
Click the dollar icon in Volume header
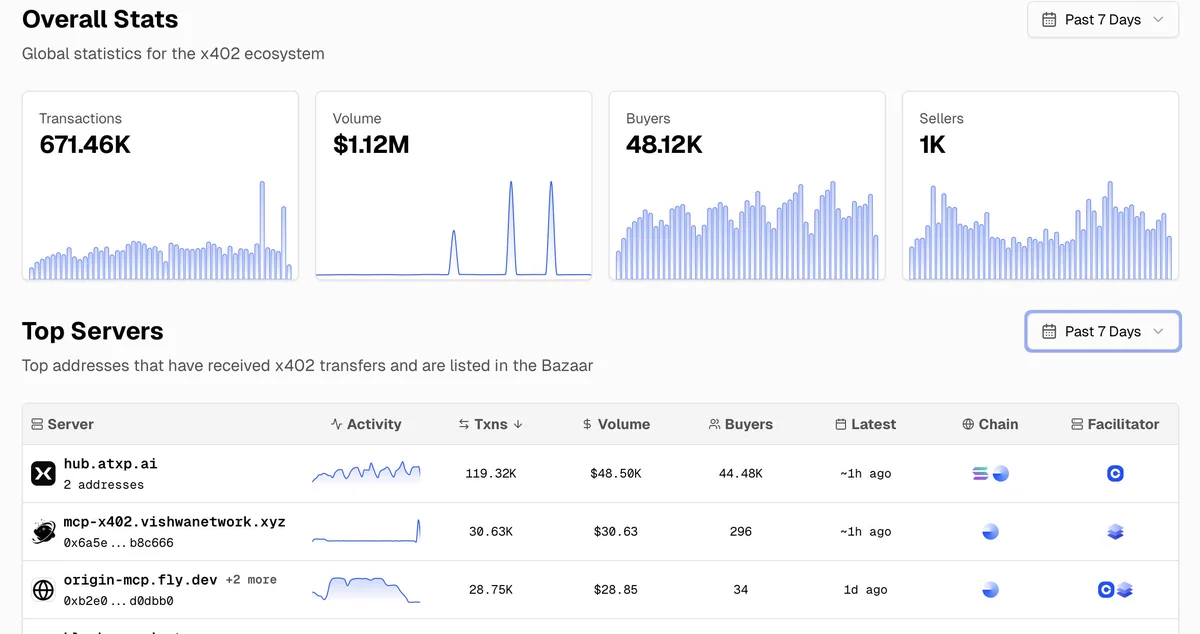click(x=587, y=424)
